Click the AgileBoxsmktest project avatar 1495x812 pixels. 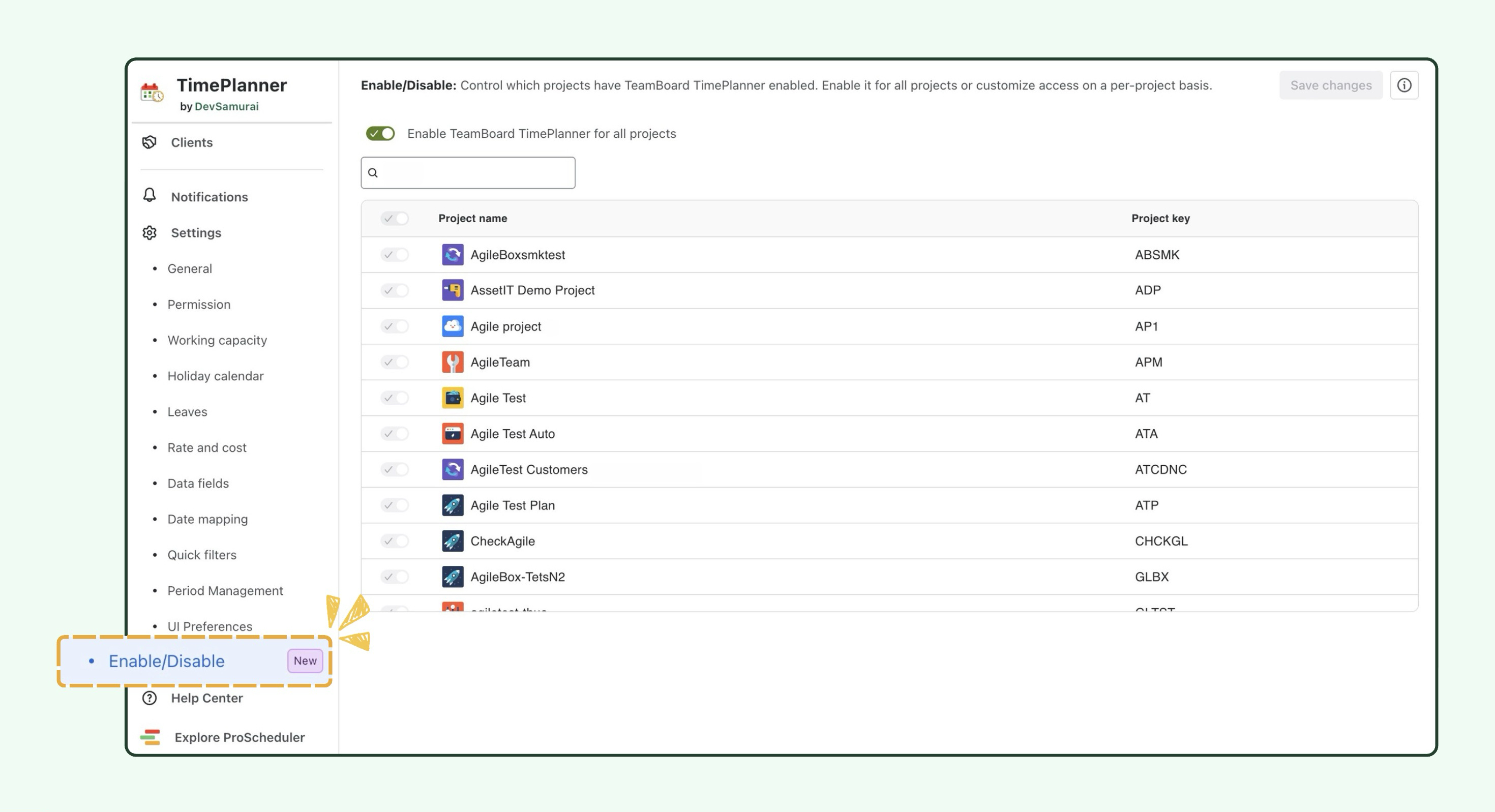coord(453,255)
